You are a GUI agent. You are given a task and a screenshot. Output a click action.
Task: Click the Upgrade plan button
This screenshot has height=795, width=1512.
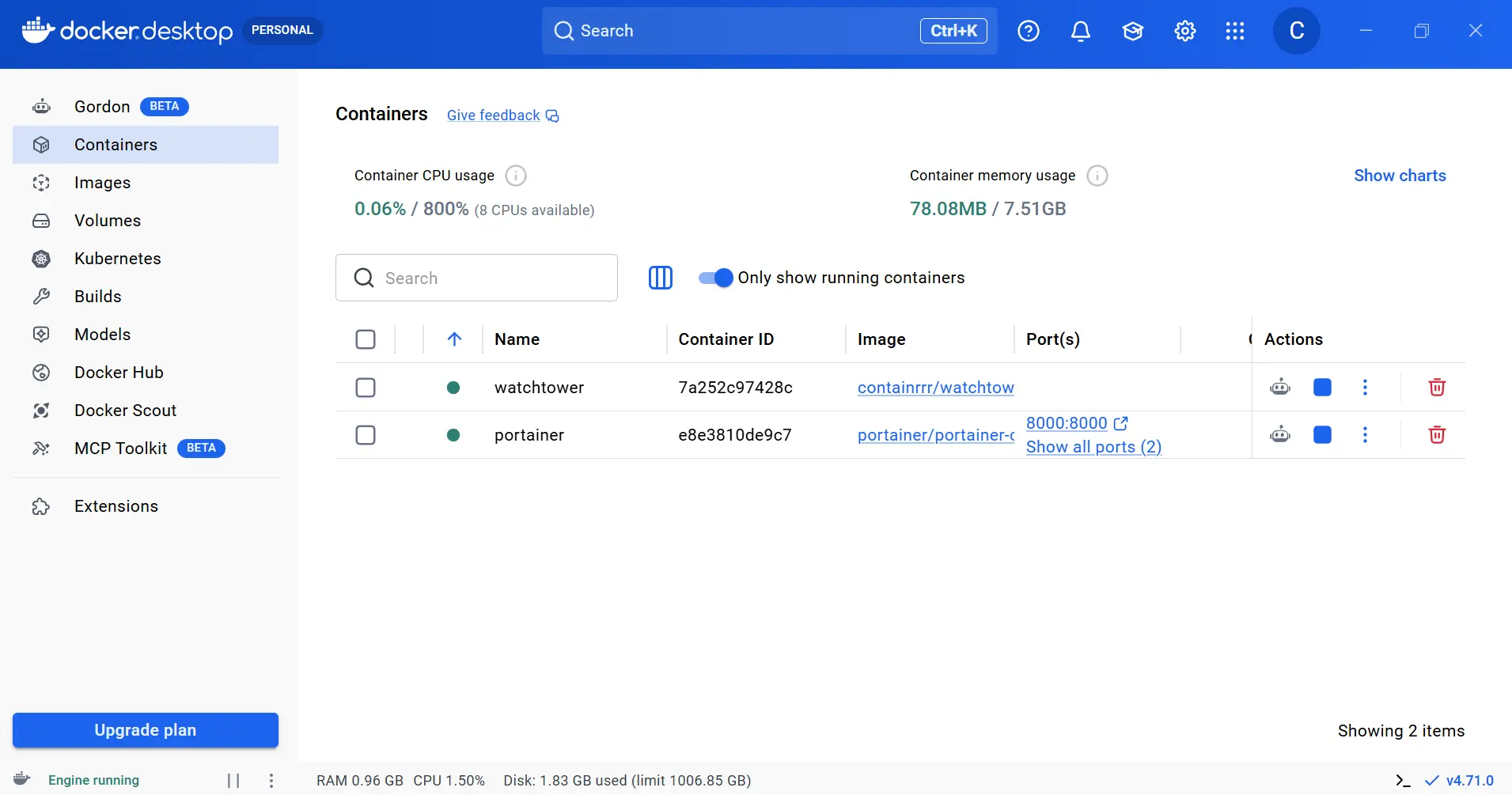146,730
